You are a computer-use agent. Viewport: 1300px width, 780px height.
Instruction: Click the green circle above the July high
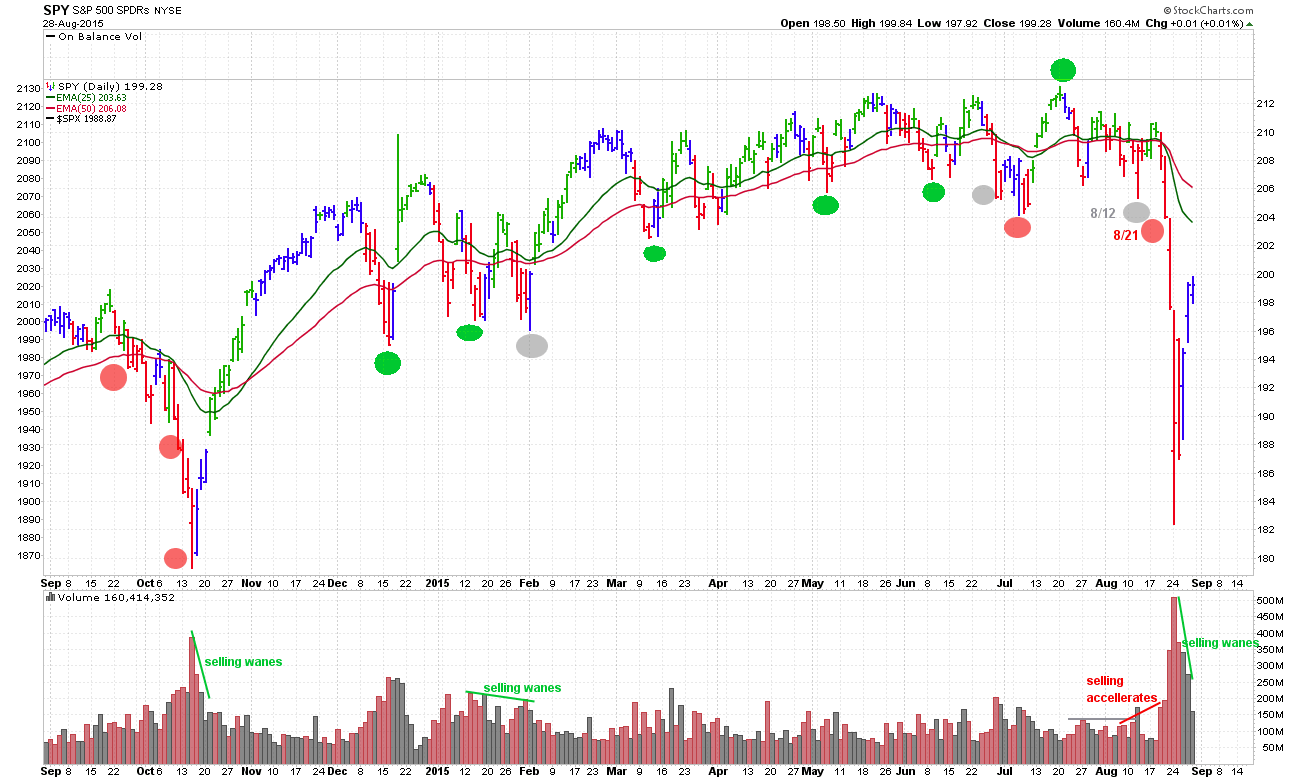coord(1063,69)
